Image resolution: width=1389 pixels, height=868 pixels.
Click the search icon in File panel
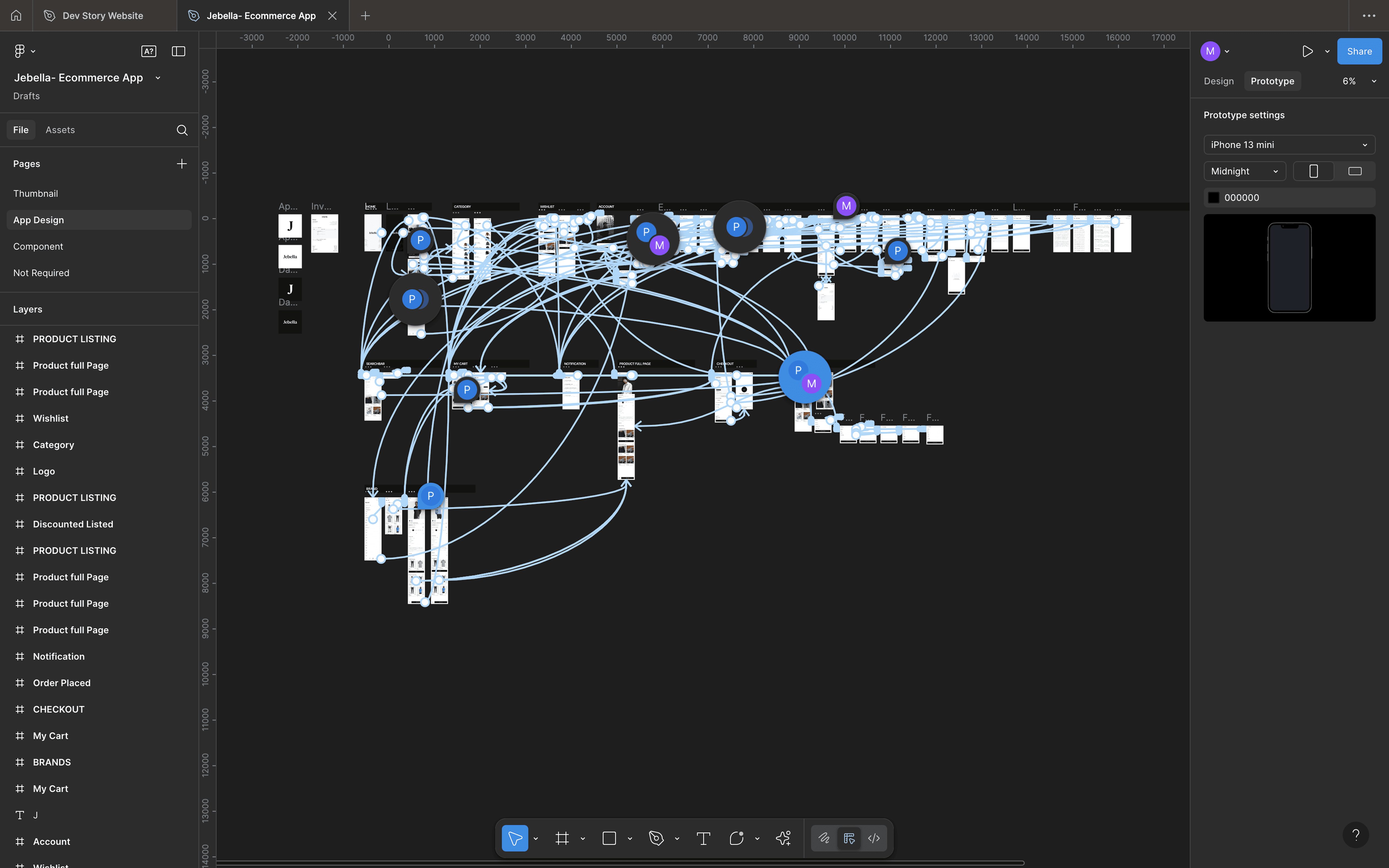(182, 130)
